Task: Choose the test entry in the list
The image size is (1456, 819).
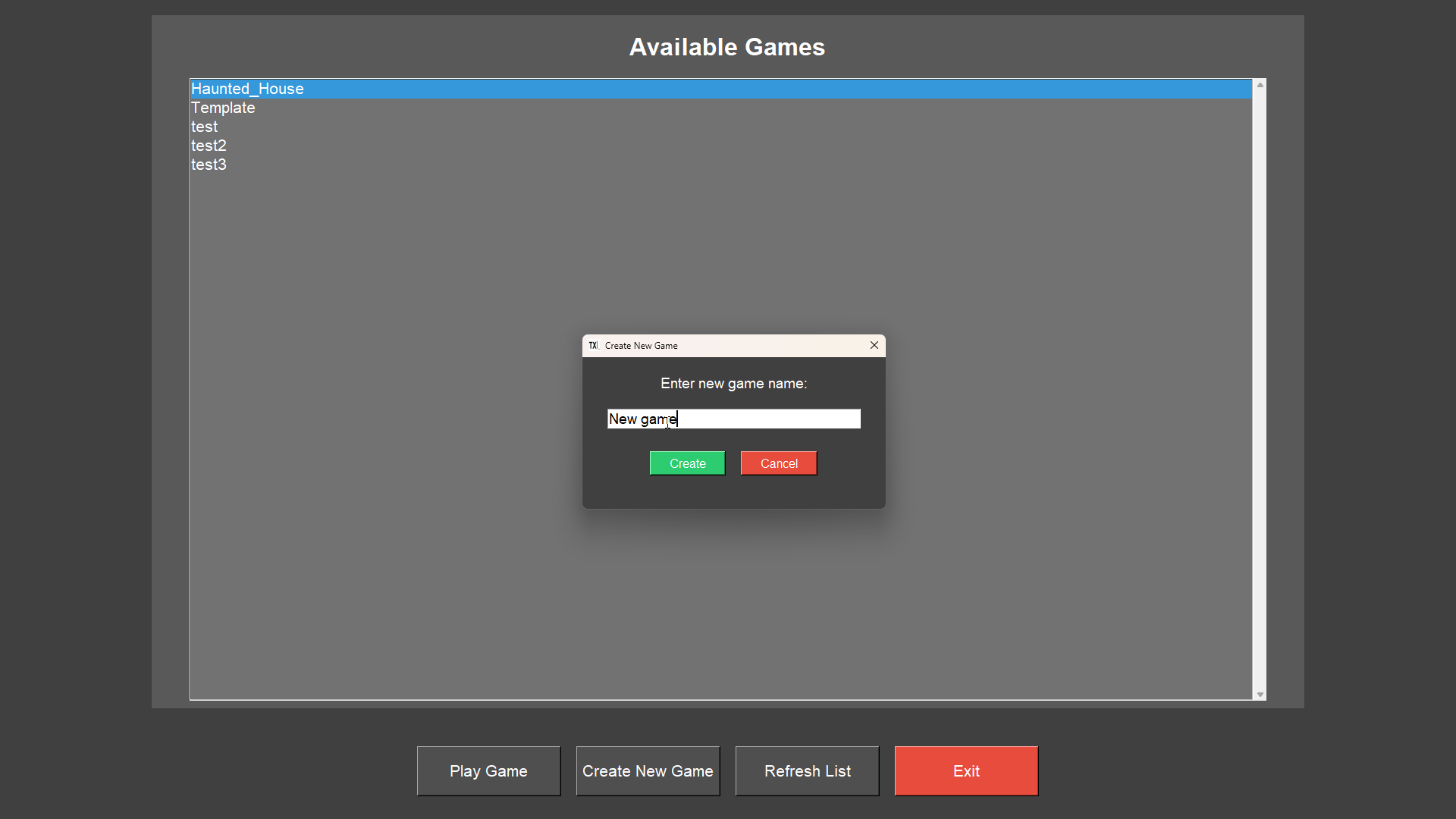Action: pyautogui.click(x=204, y=127)
